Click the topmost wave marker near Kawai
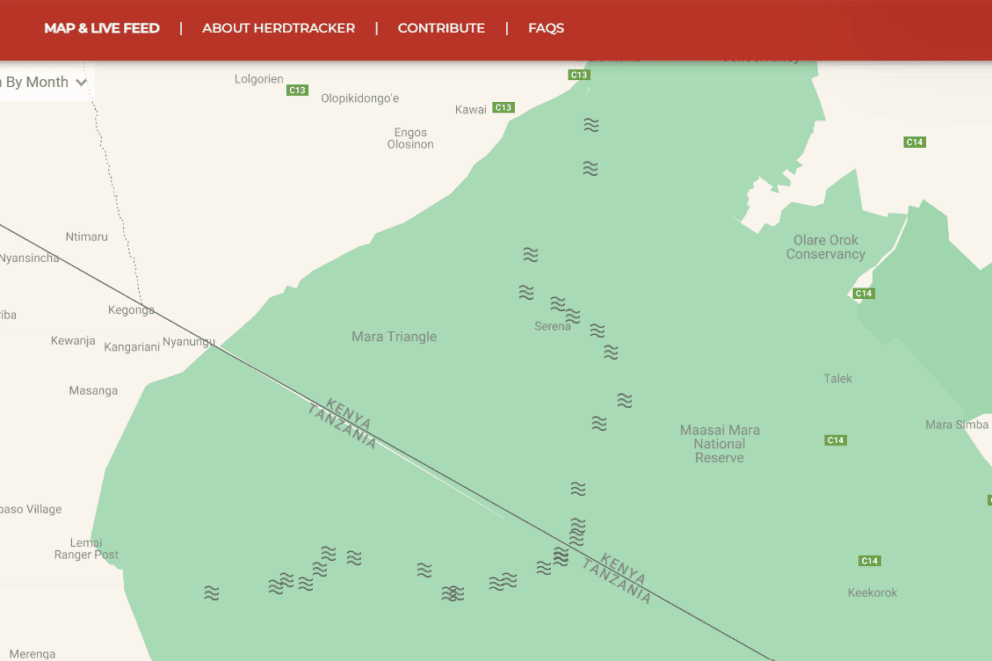Image resolution: width=992 pixels, height=661 pixels. coord(591,125)
